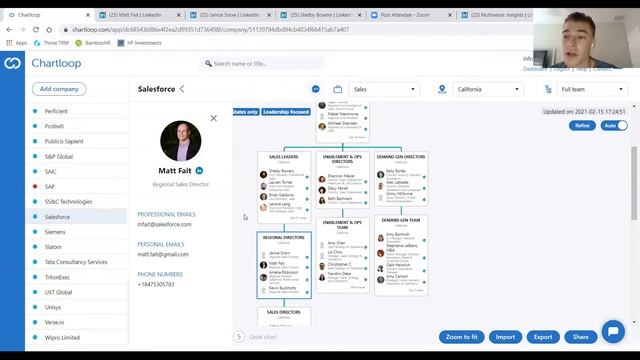This screenshot has height=360, width=640.
Task: Open the California location dropdown
Action: tap(488, 89)
